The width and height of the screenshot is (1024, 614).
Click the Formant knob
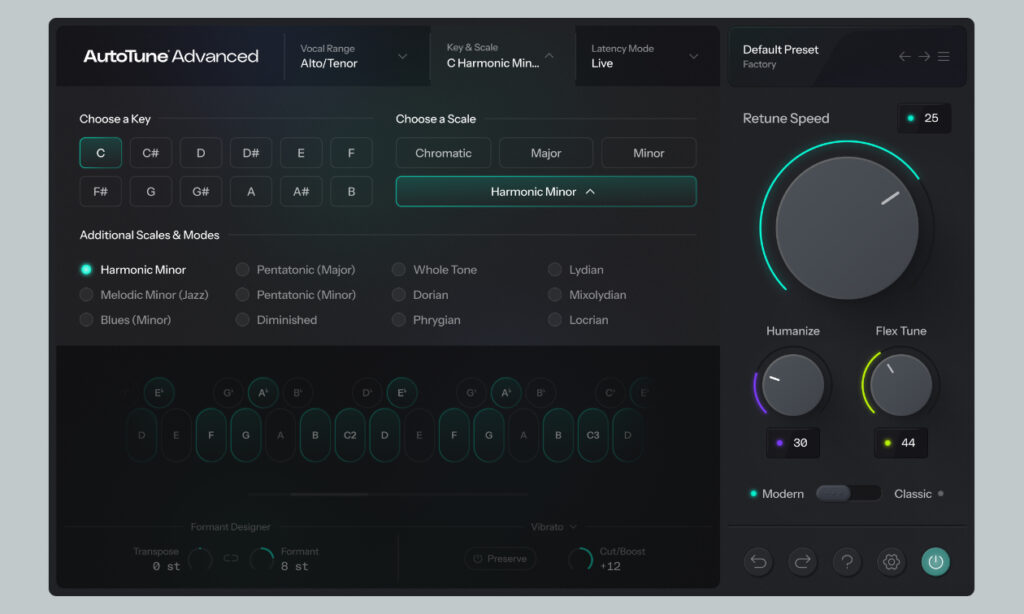click(262, 559)
